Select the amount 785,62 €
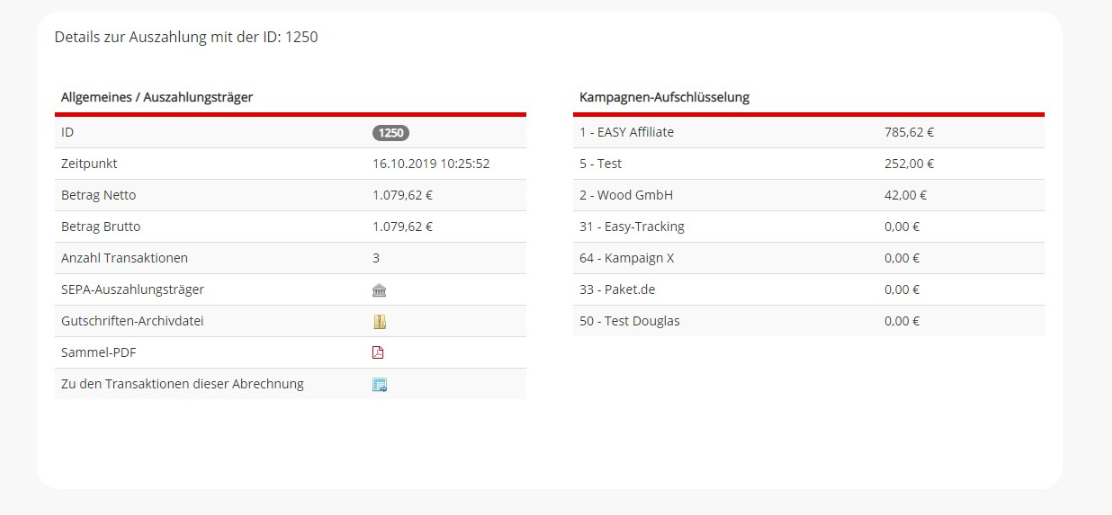Image resolution: width=1112 pixels, height=515 pixels. tap(909, 132)
